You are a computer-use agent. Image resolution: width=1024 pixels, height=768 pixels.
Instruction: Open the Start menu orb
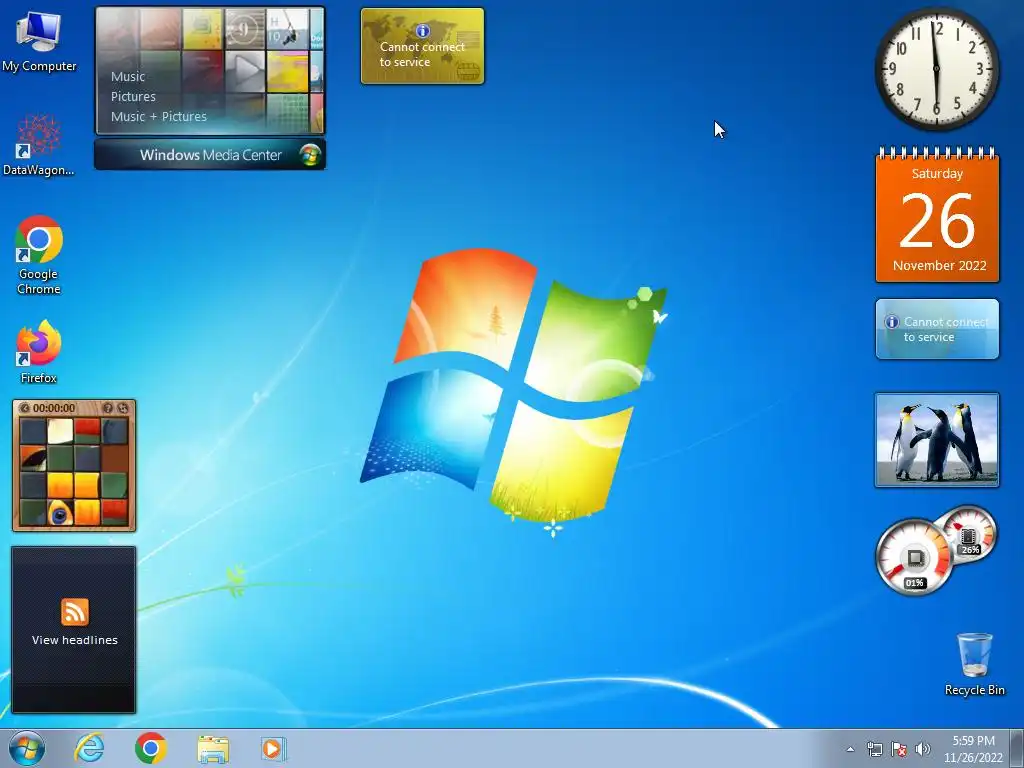pos(27,748)
